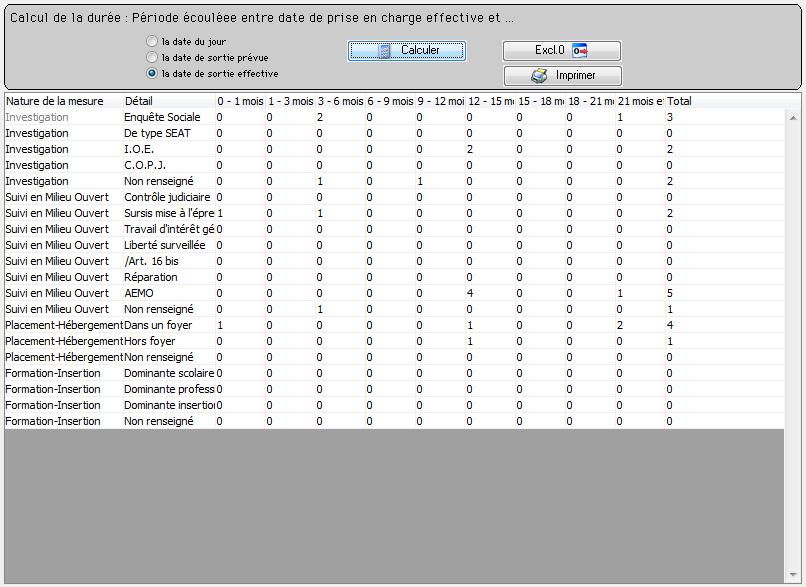Select the 'De type SEAT' row
Screen dimensions: 806x587
(394, 133)
